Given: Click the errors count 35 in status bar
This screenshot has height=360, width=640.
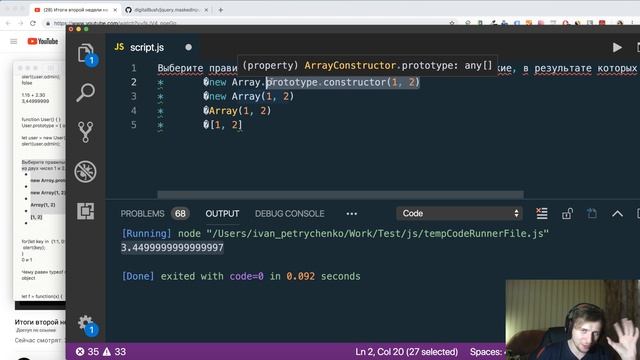Looking at the screenshot, I should coord(87,351).
